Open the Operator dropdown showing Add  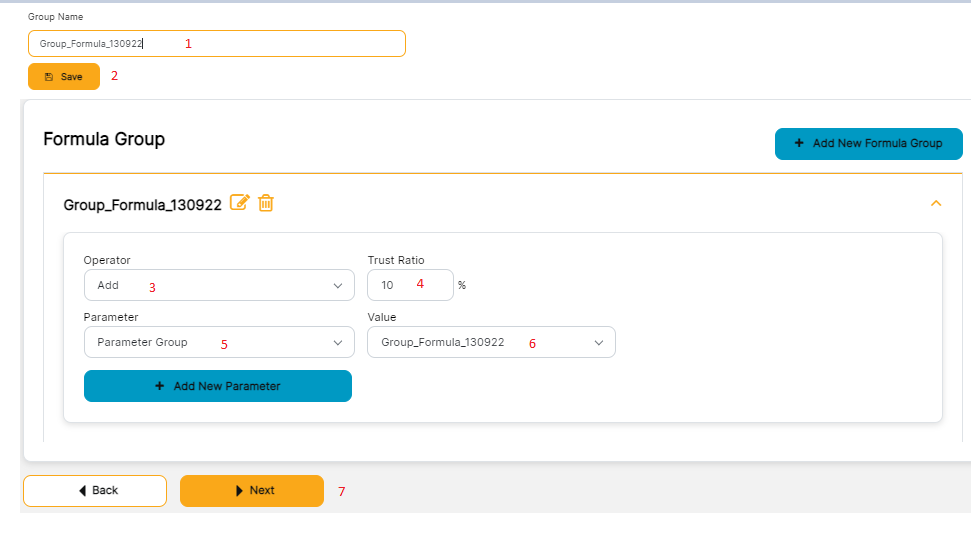[219, 285]
